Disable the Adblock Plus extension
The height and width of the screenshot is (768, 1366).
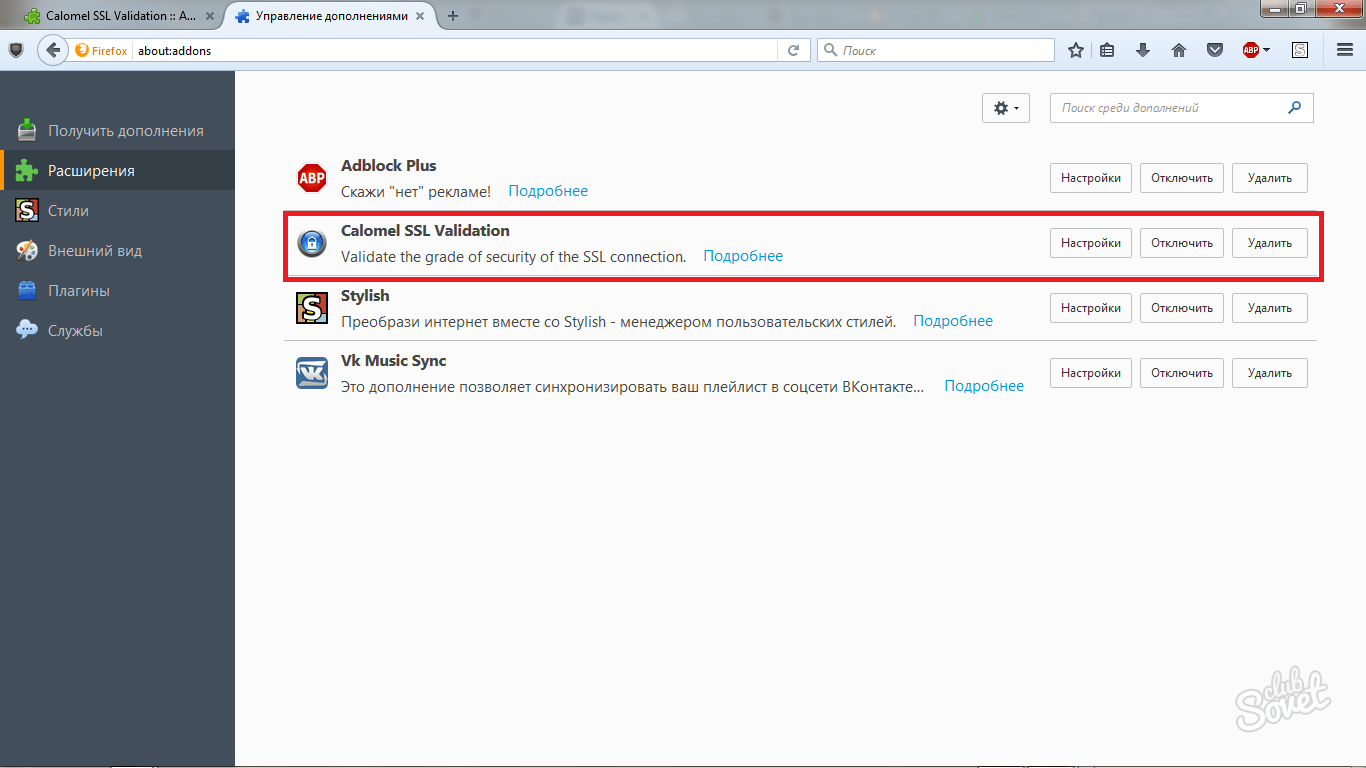coord(1181,178)
